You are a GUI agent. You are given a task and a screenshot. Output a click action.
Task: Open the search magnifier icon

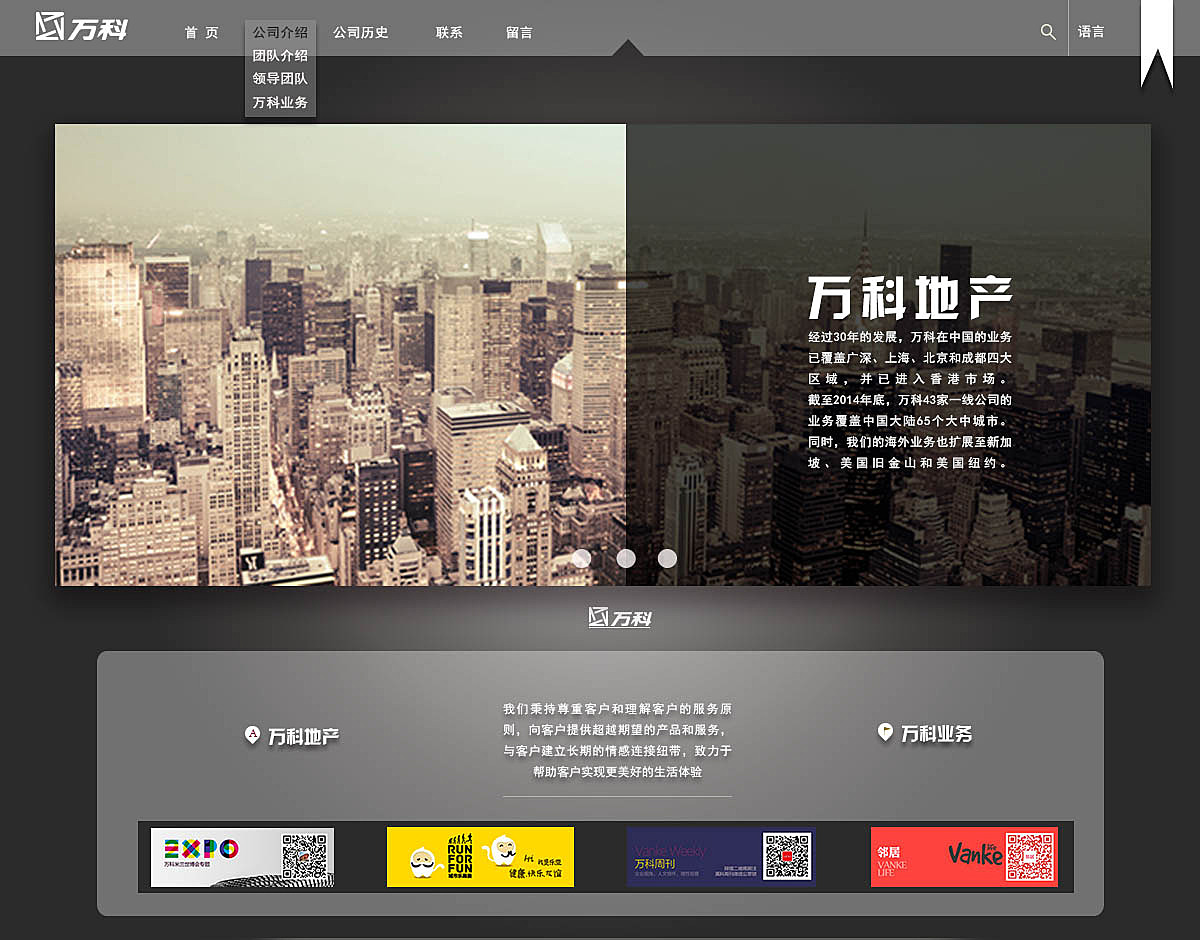click(x=1048, y=32)
